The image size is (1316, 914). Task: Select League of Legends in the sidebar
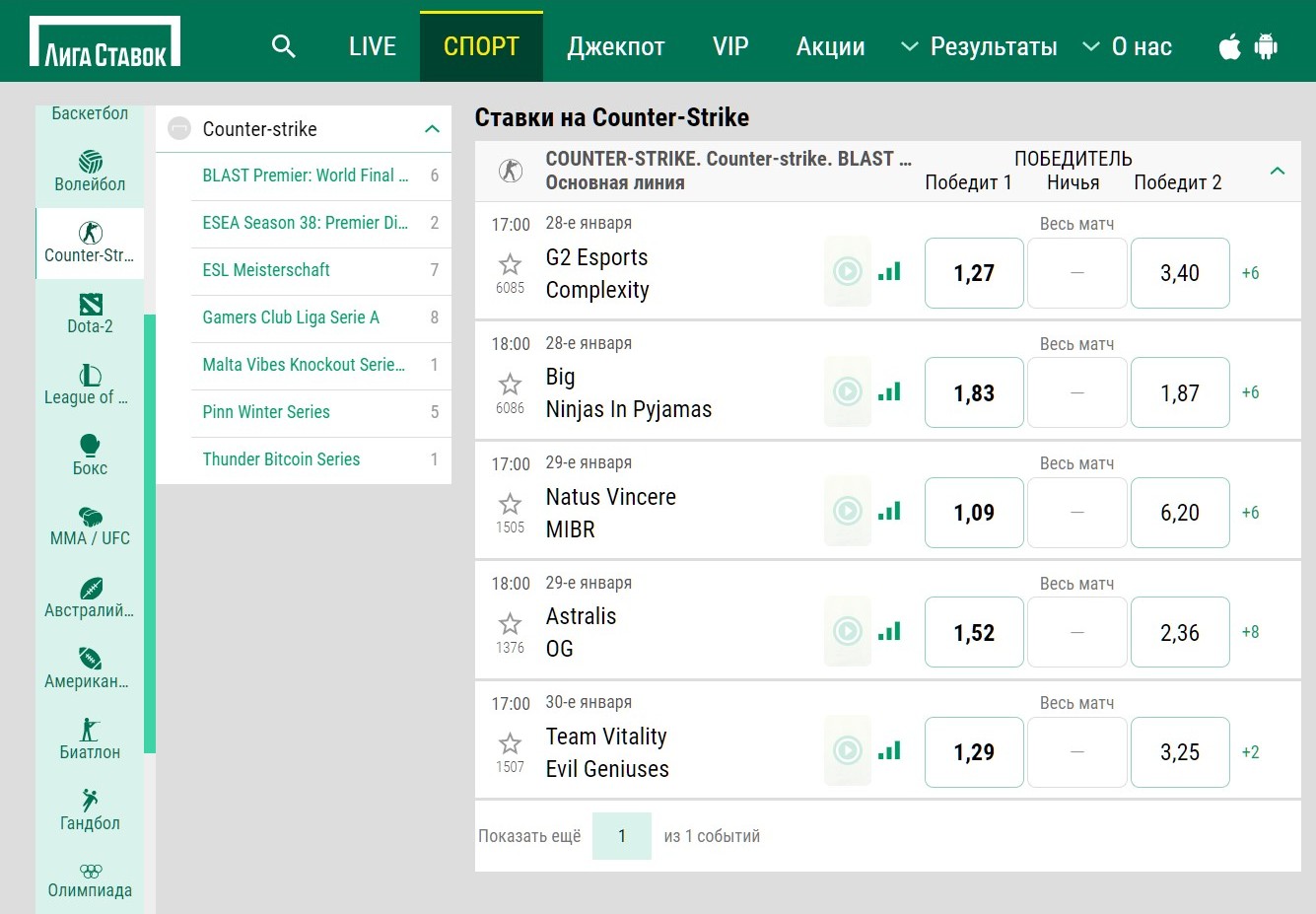[x=90, y=385]
